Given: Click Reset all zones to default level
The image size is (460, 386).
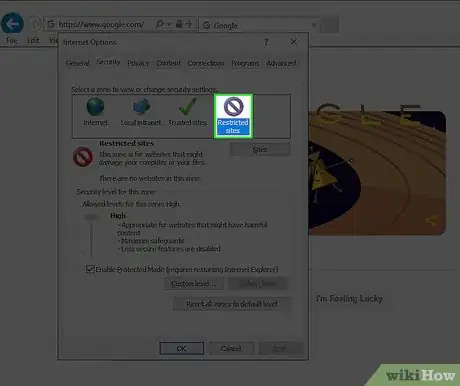Looking at the screenshot, I should click(x=232, y=304).
